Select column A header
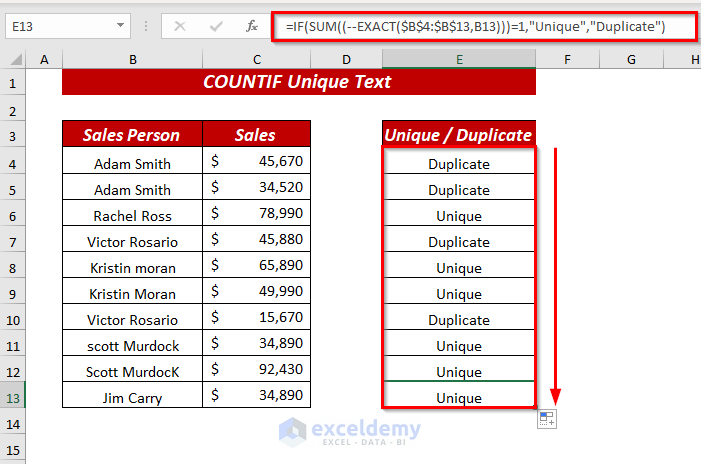This screenshot has height=464, width=701. click(44, 59)
